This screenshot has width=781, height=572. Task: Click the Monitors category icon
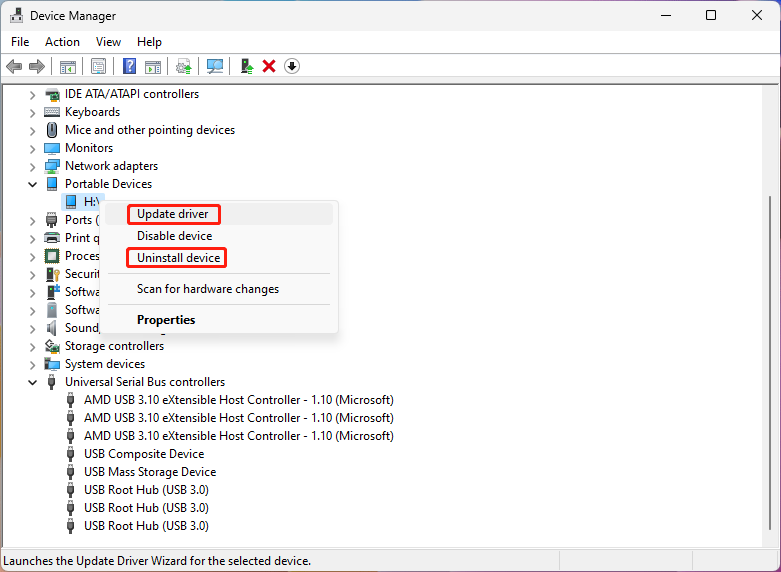tap(52, 148)
